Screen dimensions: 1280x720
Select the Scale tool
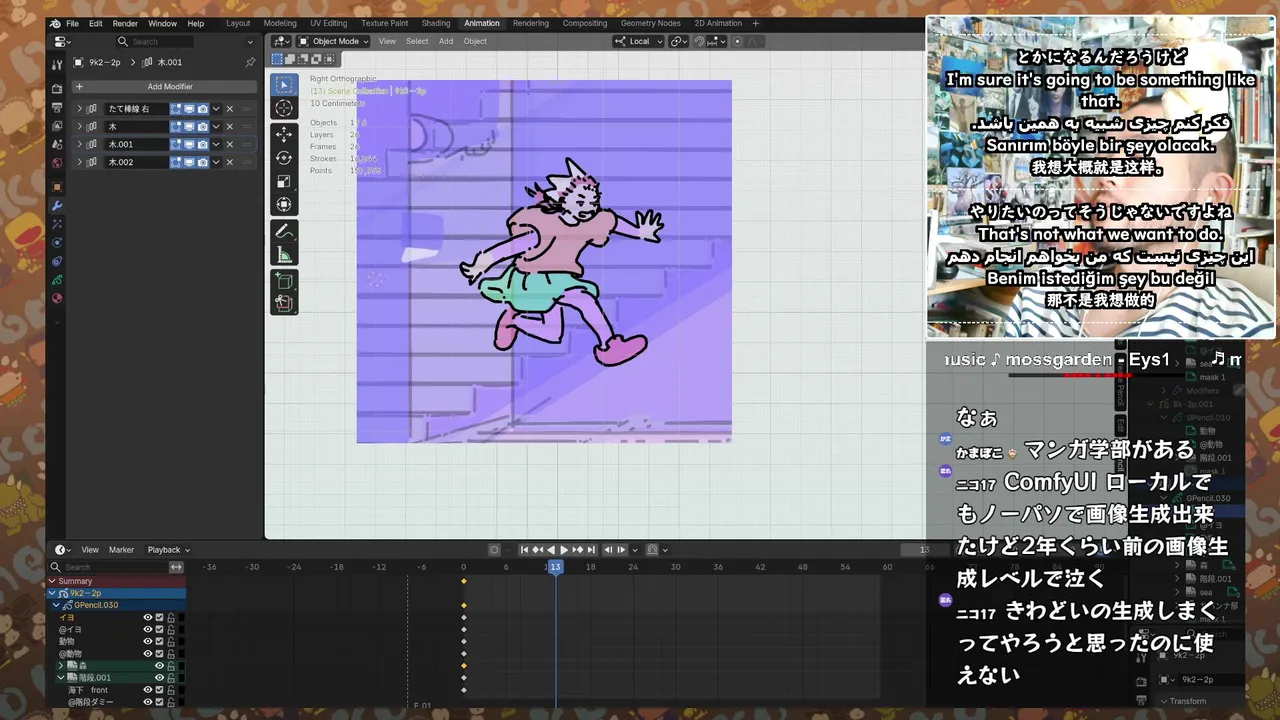click(284, 181)
